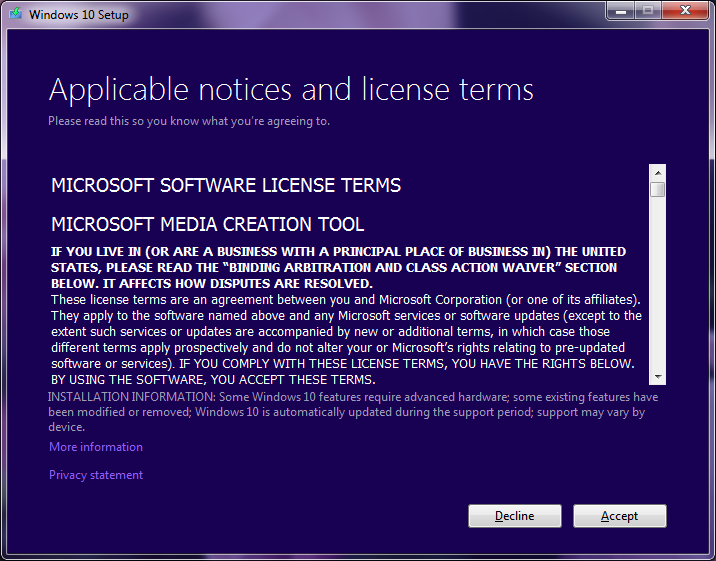
Task: Click the Windows 10 Setup title bar icon
Action: point(16,14)
